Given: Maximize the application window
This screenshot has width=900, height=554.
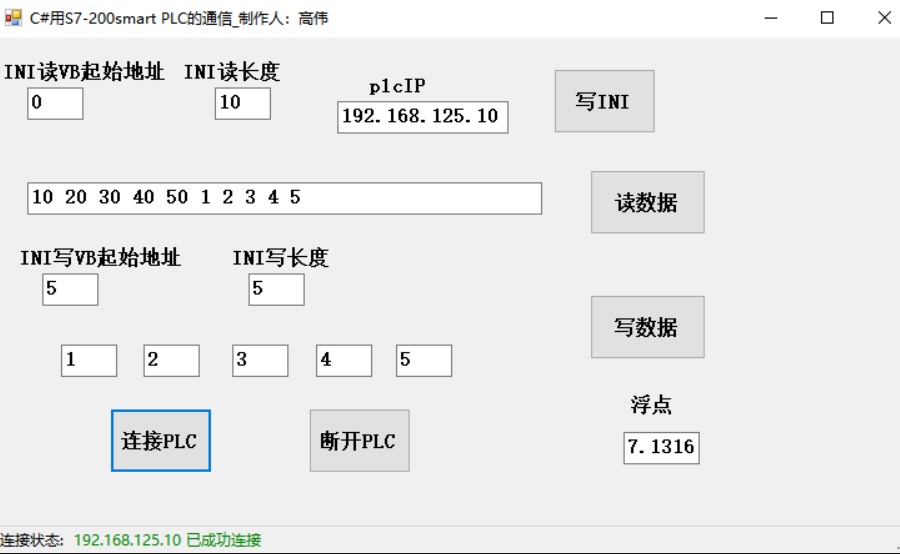Looking at the screenshot, I should point(827,18).
